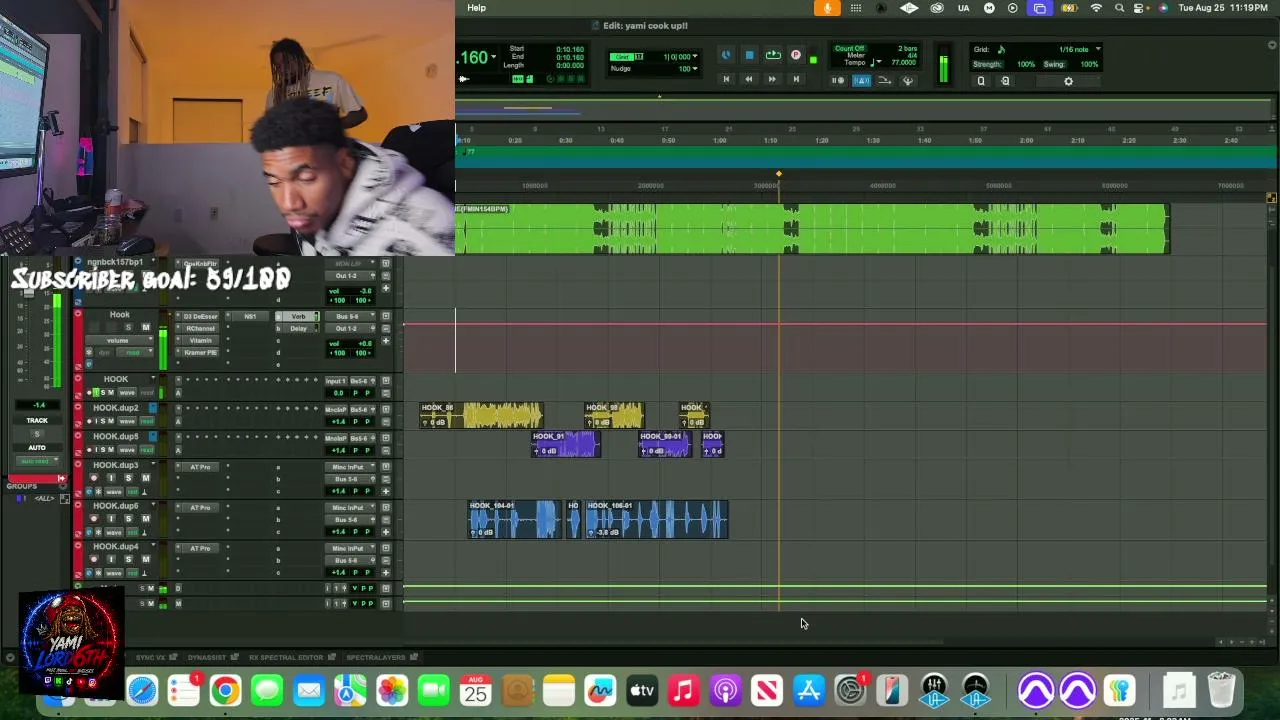
Task: Toggle the Metronome click button
Action: (861, 81)
